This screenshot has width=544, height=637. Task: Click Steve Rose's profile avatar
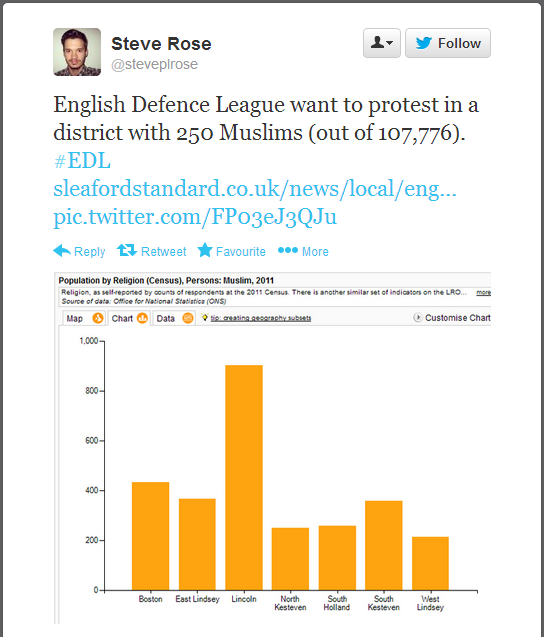coord(77,52)
